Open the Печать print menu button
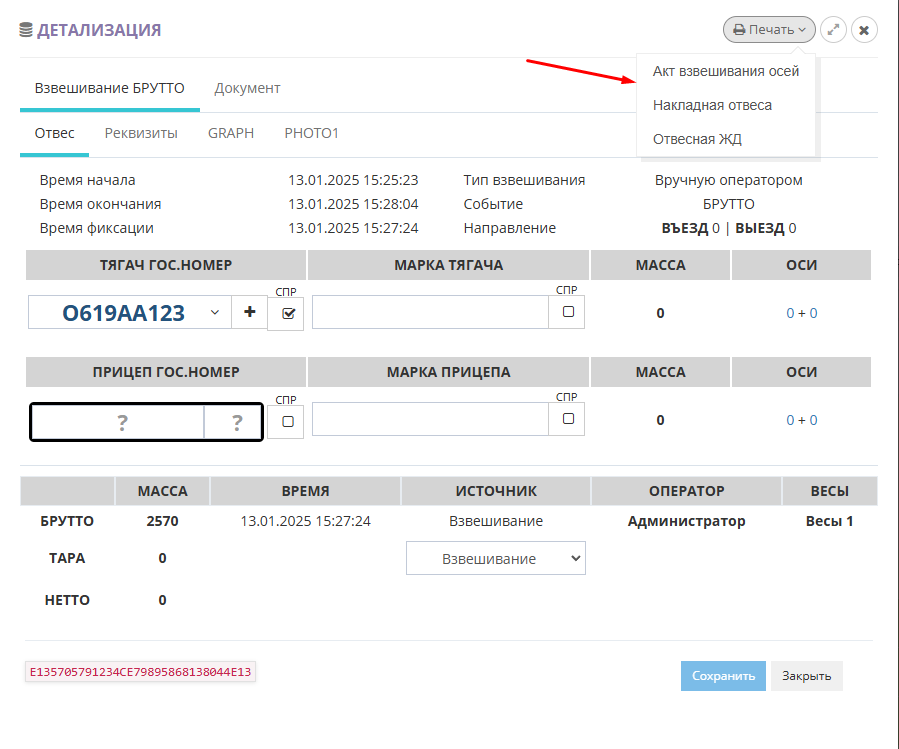The height and width of the screenshot is (749, 899). tap(768, 30)
